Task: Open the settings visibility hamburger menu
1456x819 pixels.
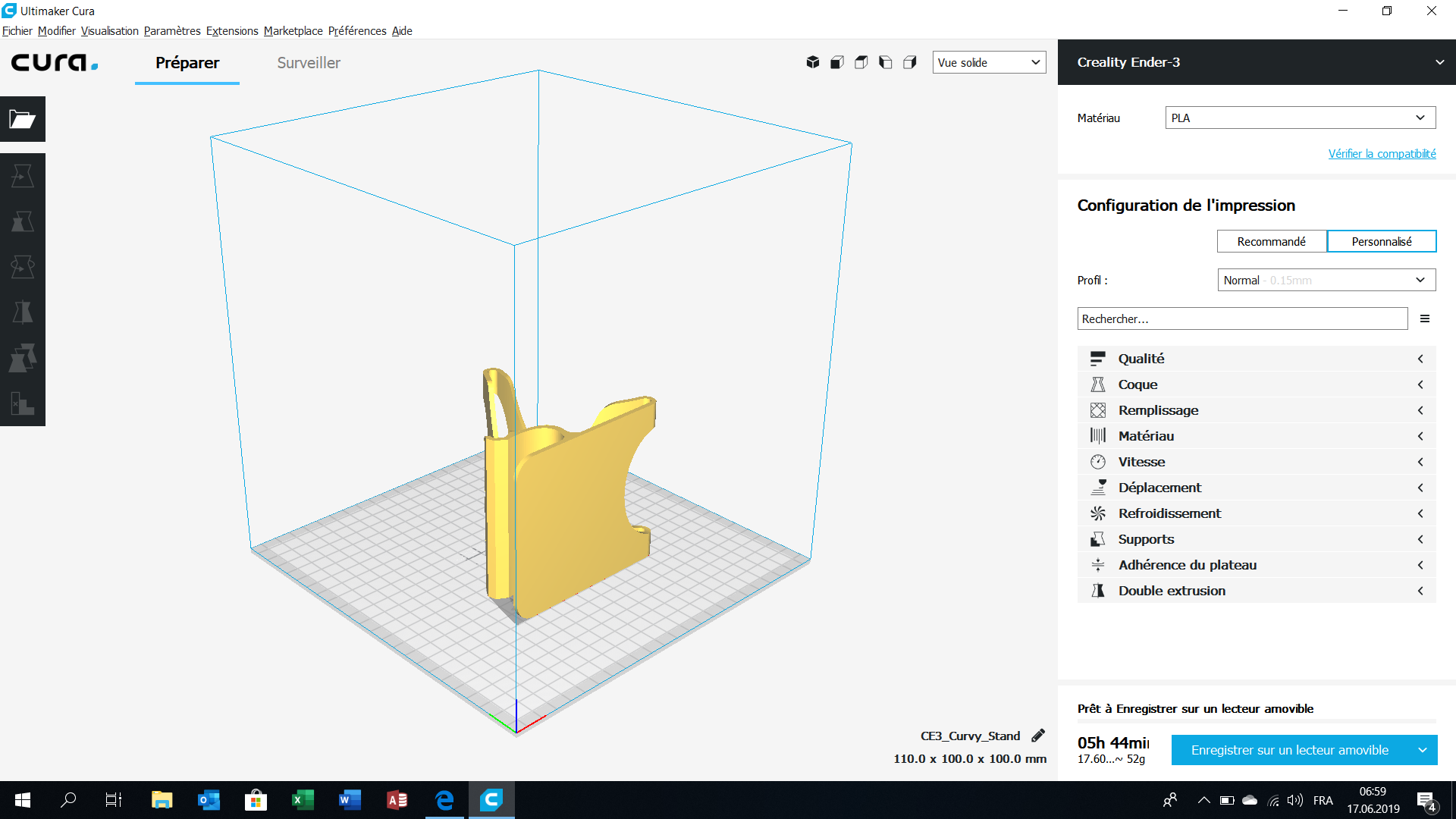Action: tap(1425, 318)
